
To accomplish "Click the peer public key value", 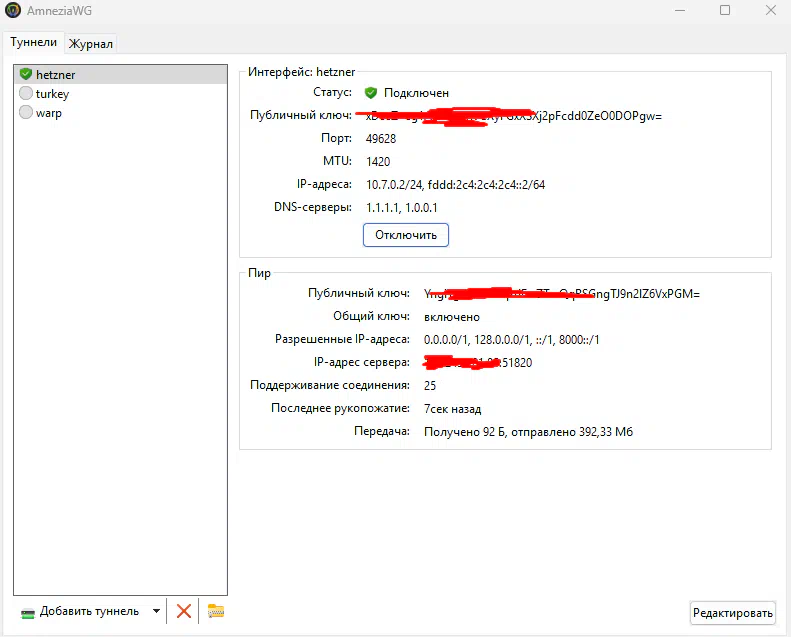I will (x=561, y=294).
